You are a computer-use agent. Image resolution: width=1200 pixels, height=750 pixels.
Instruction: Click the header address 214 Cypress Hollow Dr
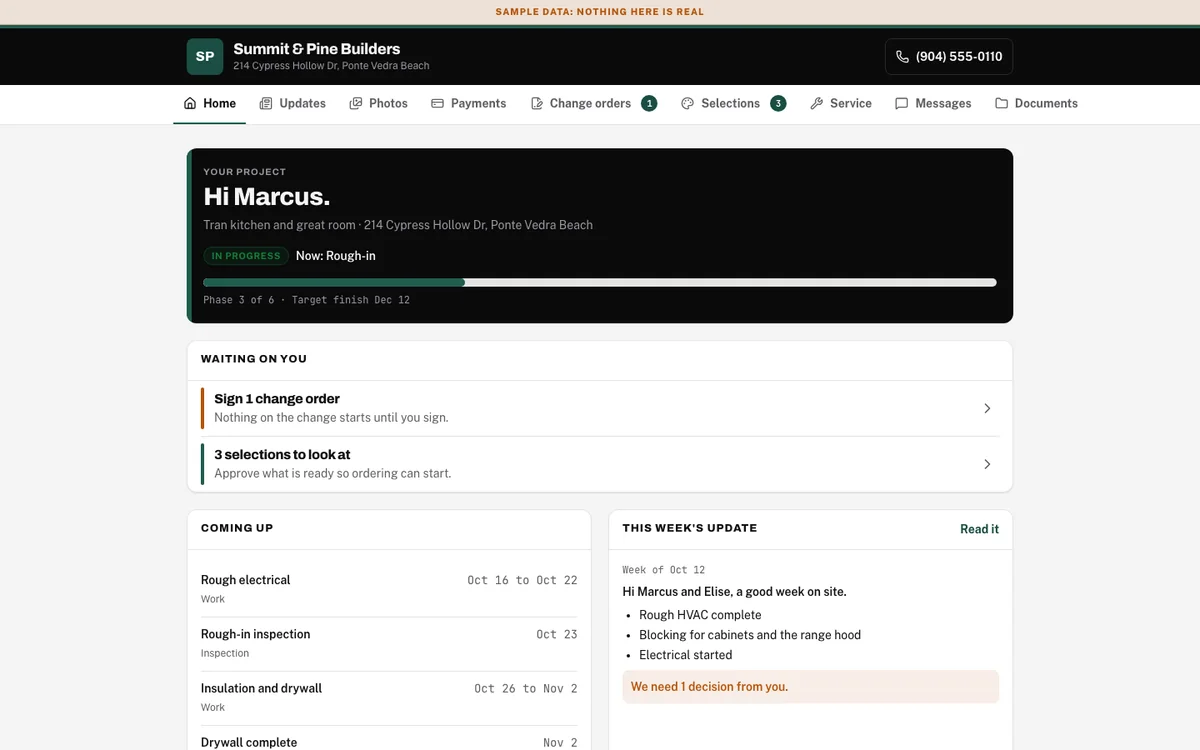[x=331, y=66]
